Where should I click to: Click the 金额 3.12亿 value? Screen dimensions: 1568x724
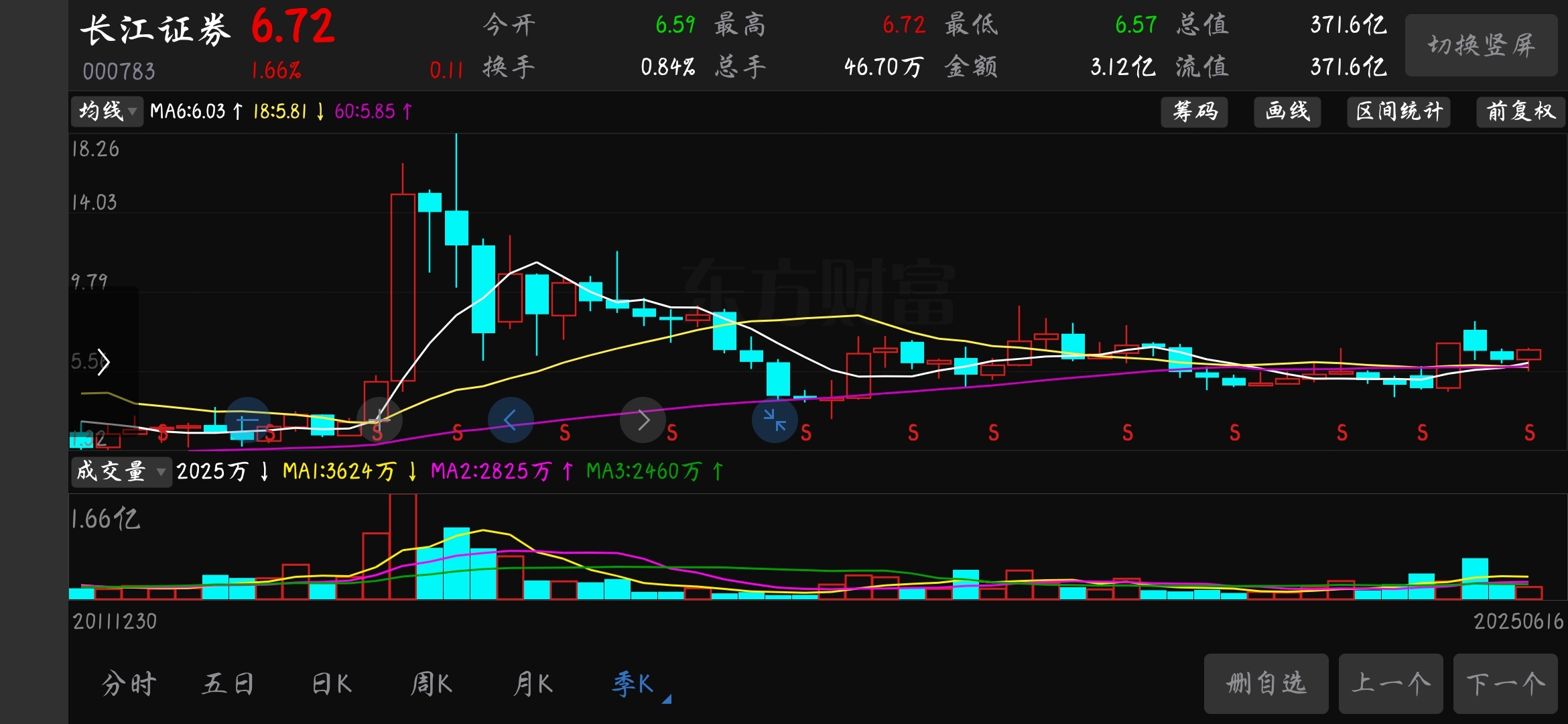[x=1122, y=67]
